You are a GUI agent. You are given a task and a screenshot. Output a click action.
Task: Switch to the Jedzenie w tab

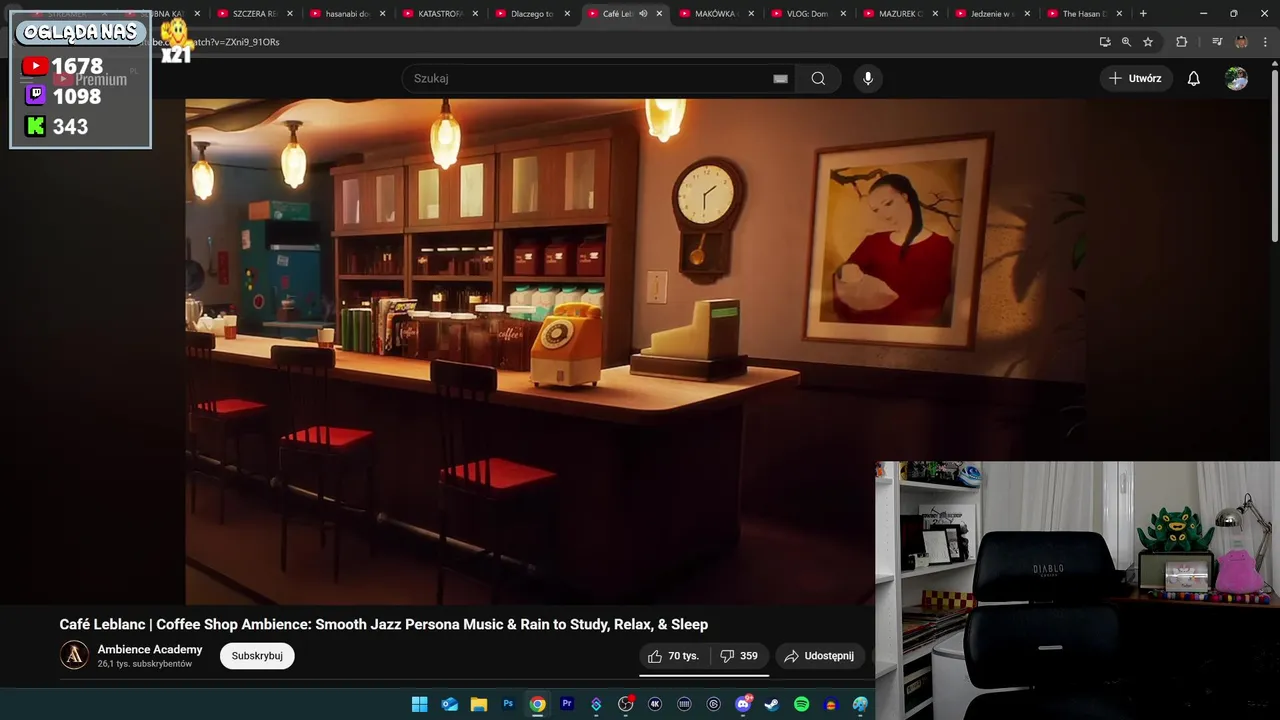click(x=992, y=14)
